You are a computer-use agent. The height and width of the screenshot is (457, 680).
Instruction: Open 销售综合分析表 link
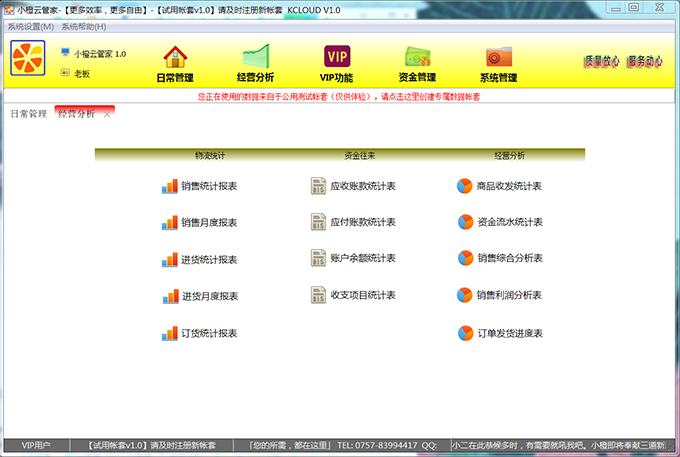(510, 258)
